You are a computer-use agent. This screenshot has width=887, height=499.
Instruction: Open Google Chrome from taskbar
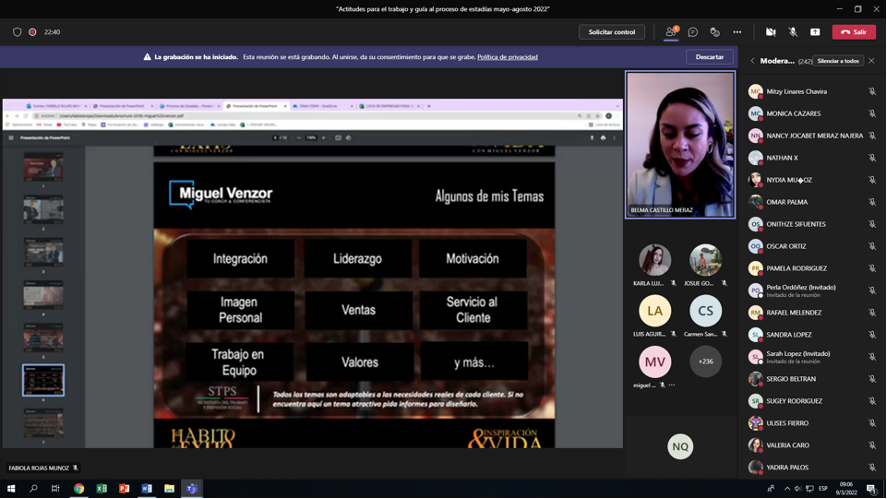[79, 489]
